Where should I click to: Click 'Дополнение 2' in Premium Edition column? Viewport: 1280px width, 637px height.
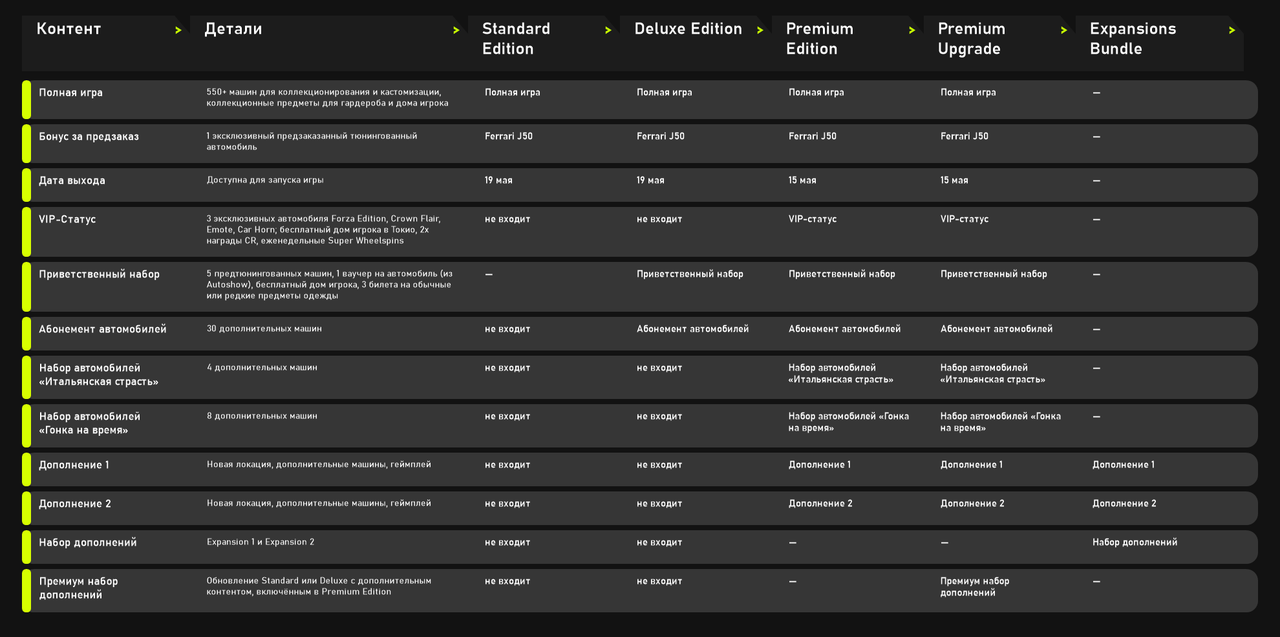coord(821,504)
